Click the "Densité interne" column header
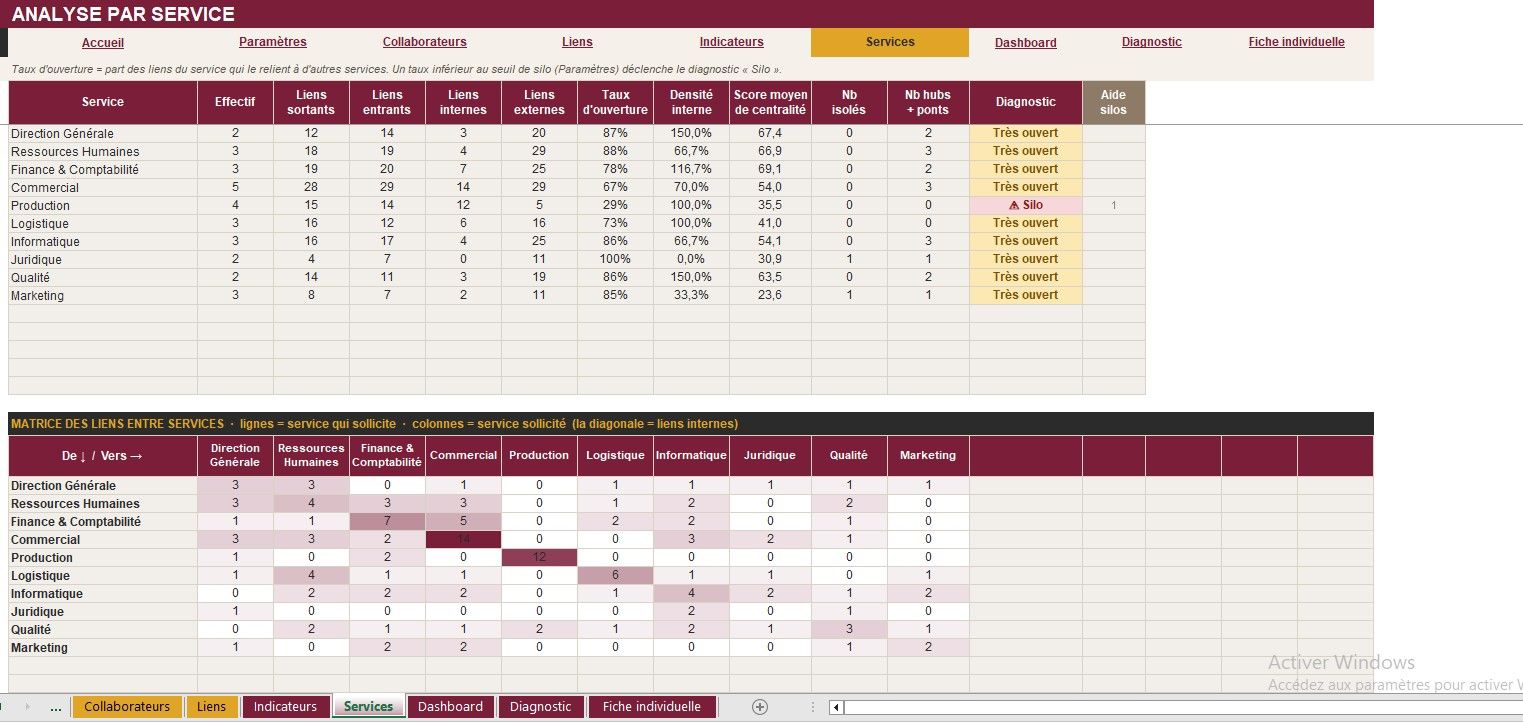The image size is (1523, 722). pyautogui.click(x=691, y=102)
